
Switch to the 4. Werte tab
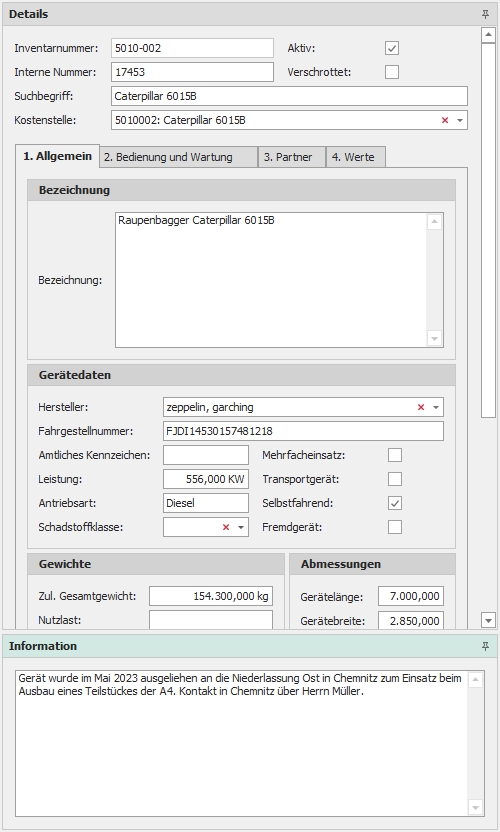[356, 157]
